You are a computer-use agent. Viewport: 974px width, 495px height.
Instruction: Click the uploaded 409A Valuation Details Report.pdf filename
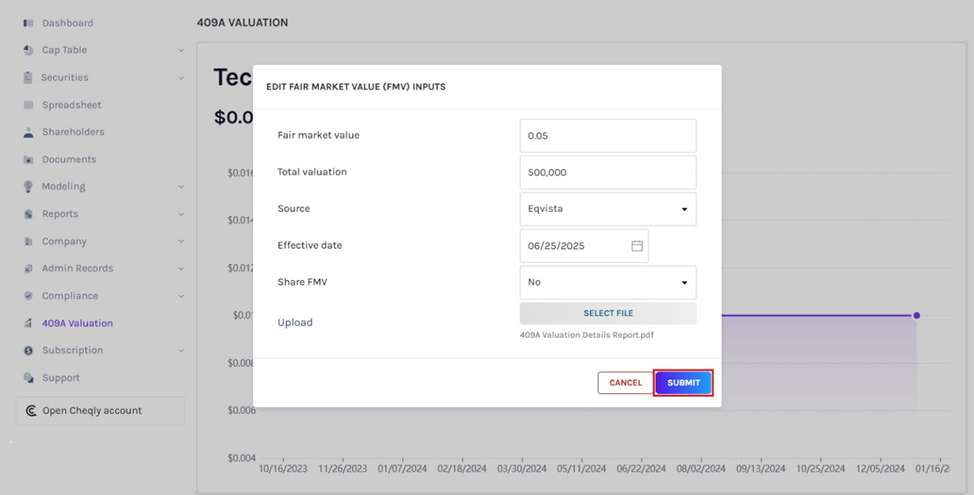586,335
